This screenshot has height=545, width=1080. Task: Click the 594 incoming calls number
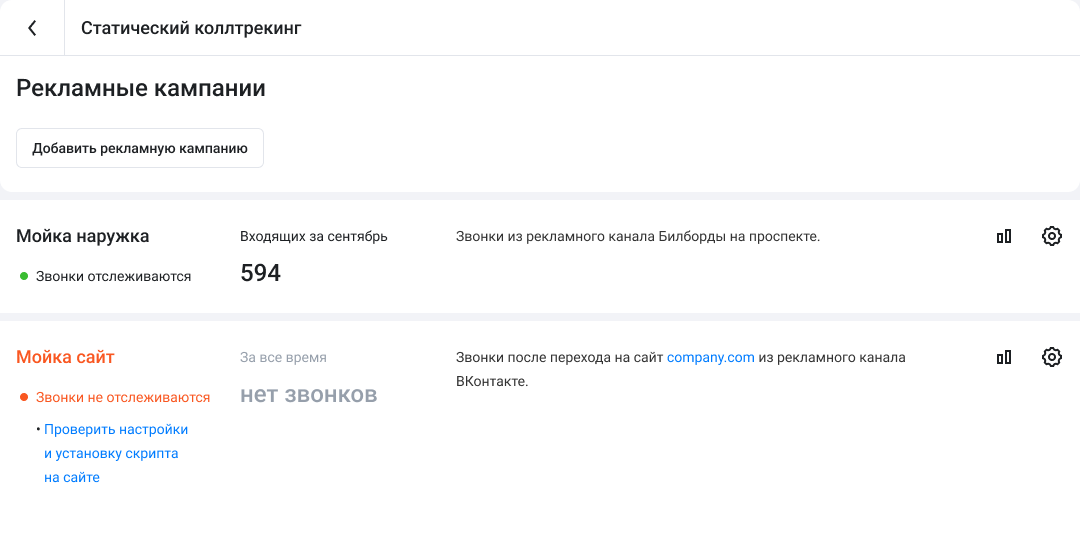pos(260,273)
